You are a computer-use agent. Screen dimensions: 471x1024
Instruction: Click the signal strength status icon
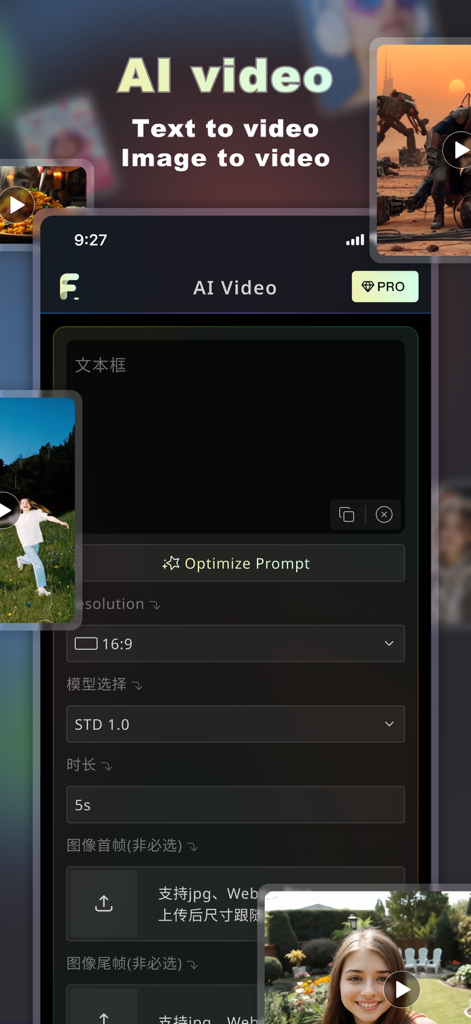point(355,240)
